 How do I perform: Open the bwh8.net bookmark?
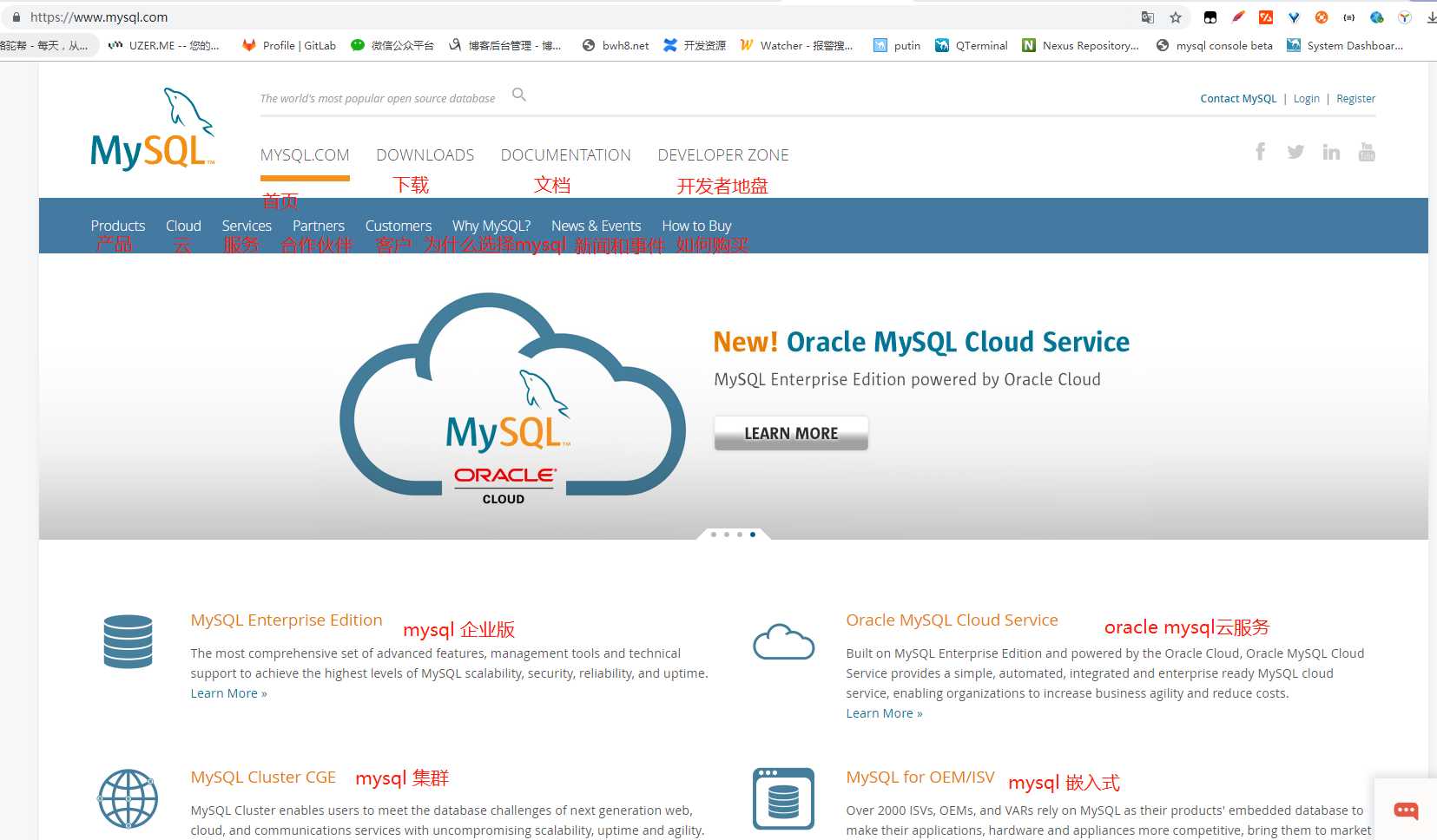615,45
